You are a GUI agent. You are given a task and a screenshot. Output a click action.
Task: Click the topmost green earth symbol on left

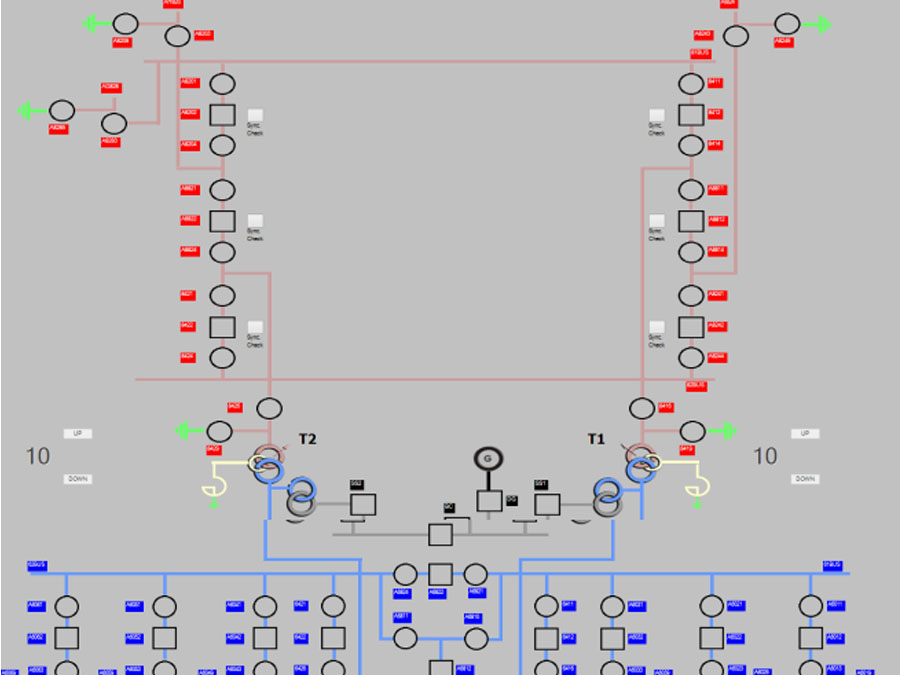click(x=90, y=23)
